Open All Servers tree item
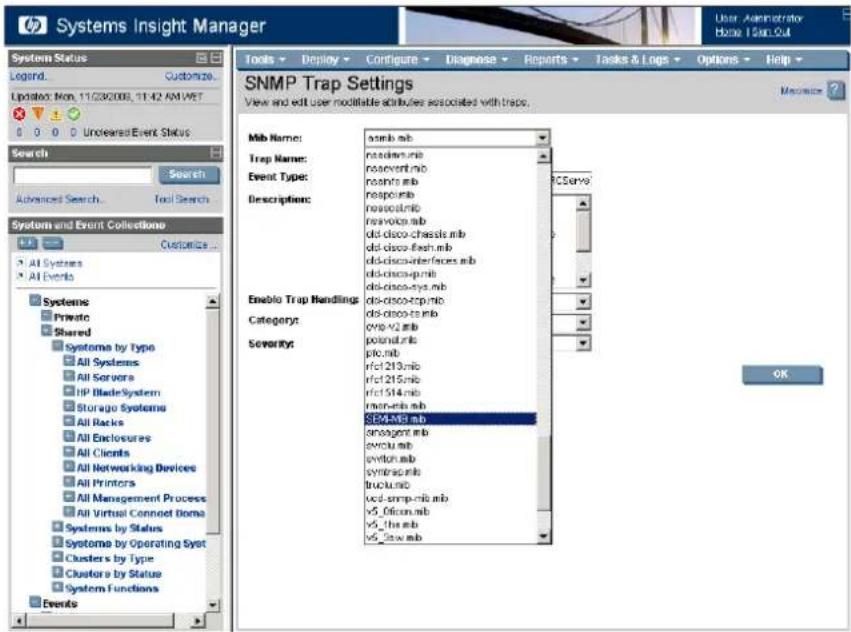 [x=105, y=377]
